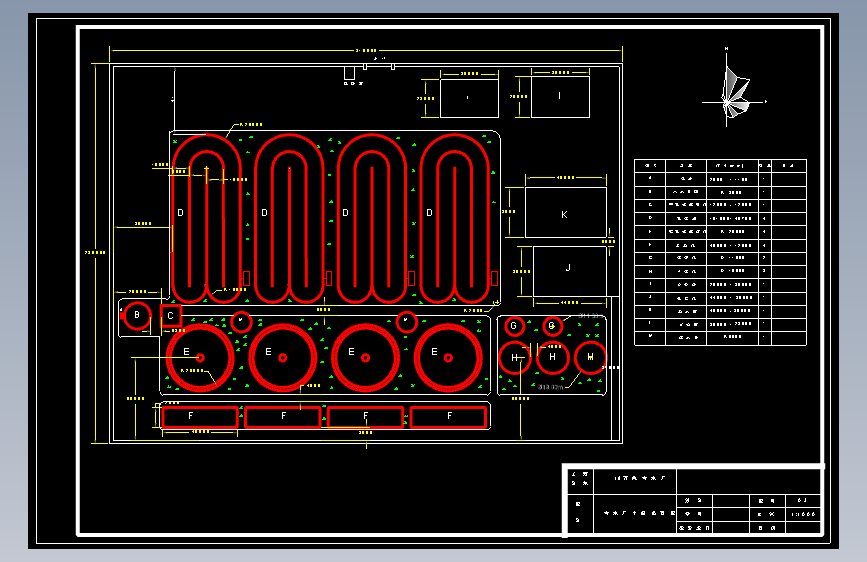Click the legend table header row

point(720,165)
